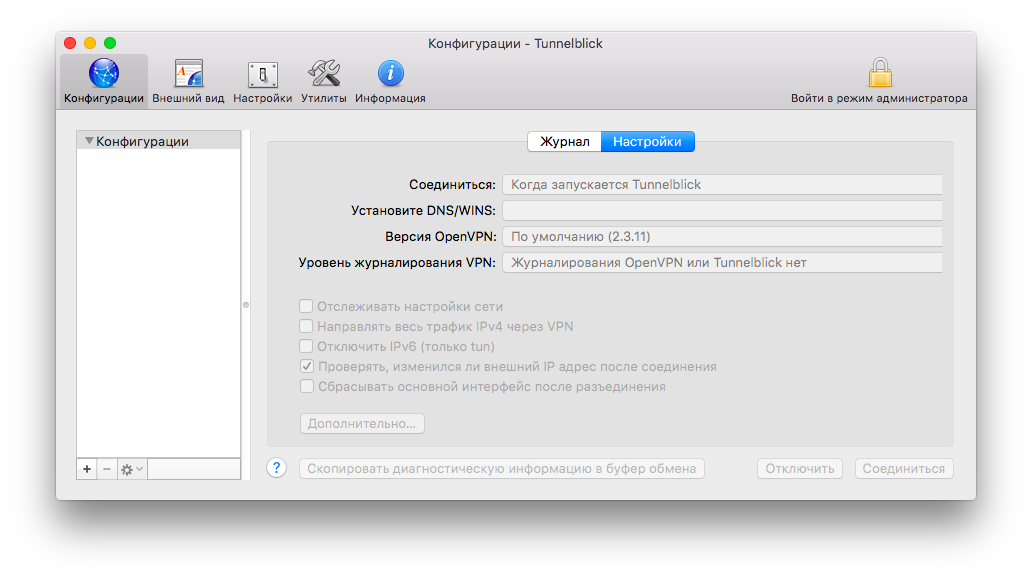The width and height of the screenshot is (1032, 580).
Task: Open the Установите DNS/WINS dropdown
Action: click(722, 211)
